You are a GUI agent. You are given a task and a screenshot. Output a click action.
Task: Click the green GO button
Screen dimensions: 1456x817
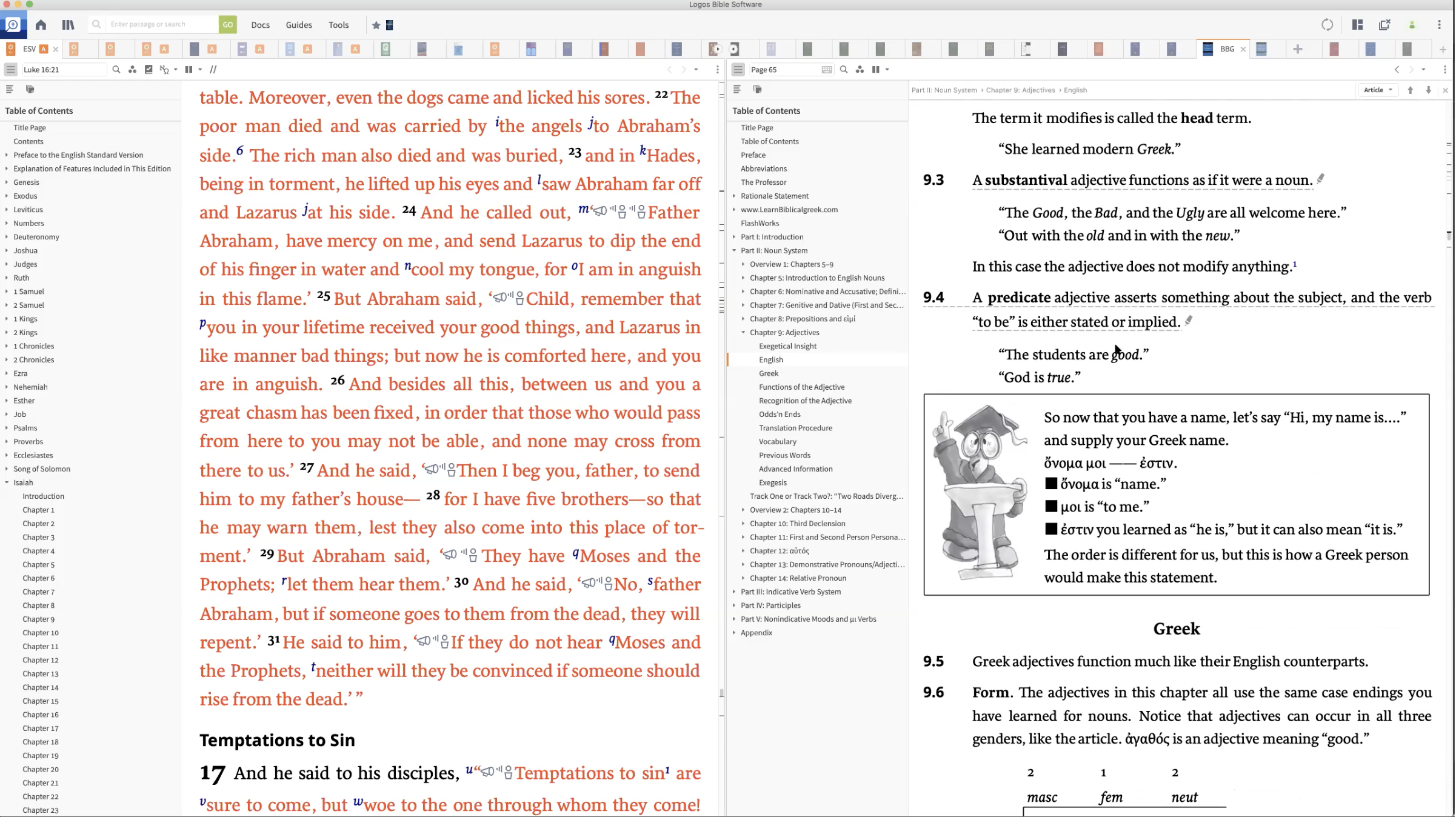pyautogui.click(x=227, y=25)
